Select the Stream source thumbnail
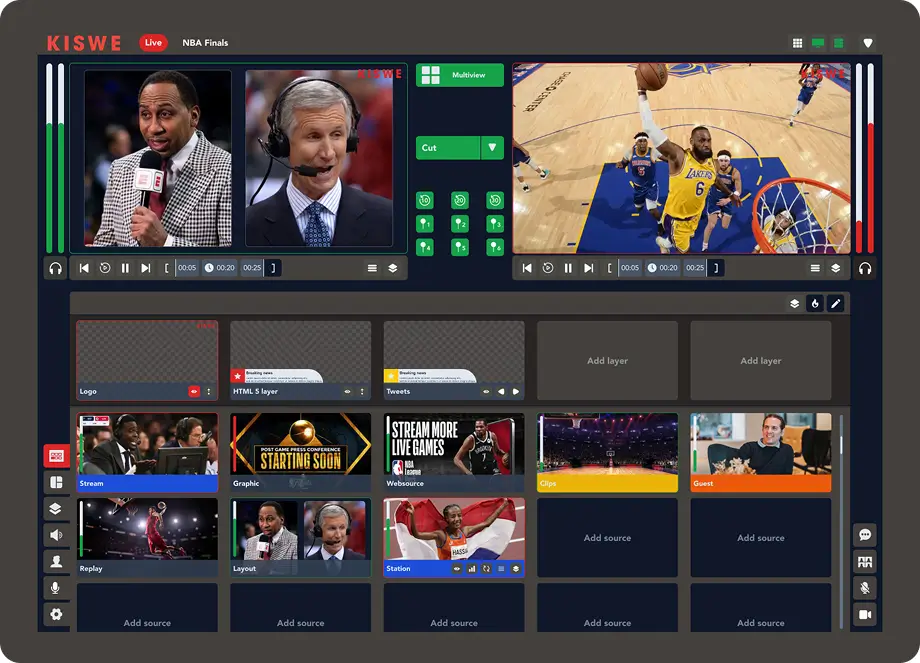 [x=147, y=452]
